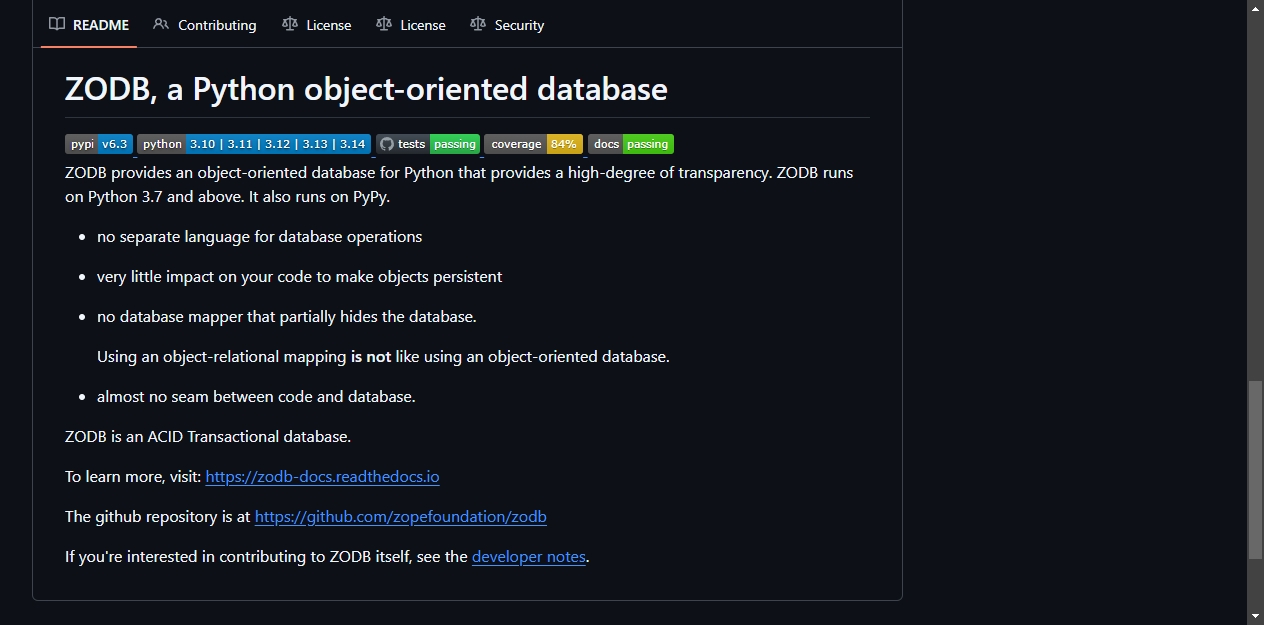The image size is (1264, 625).
Task: Click 'very little impact on your code' bullet
Action: [x=300, y=277]
